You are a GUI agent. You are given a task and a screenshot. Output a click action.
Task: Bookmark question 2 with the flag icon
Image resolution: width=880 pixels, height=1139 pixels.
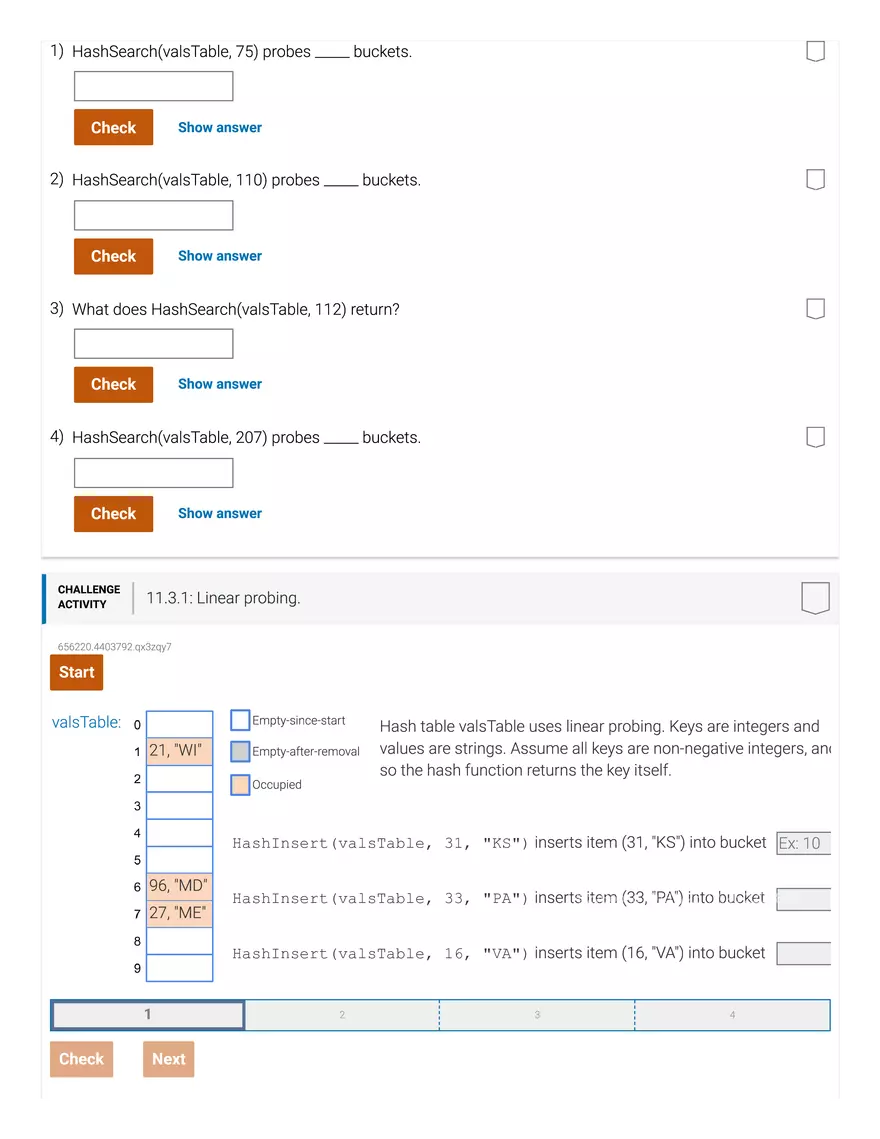click(x=815, y=178)
